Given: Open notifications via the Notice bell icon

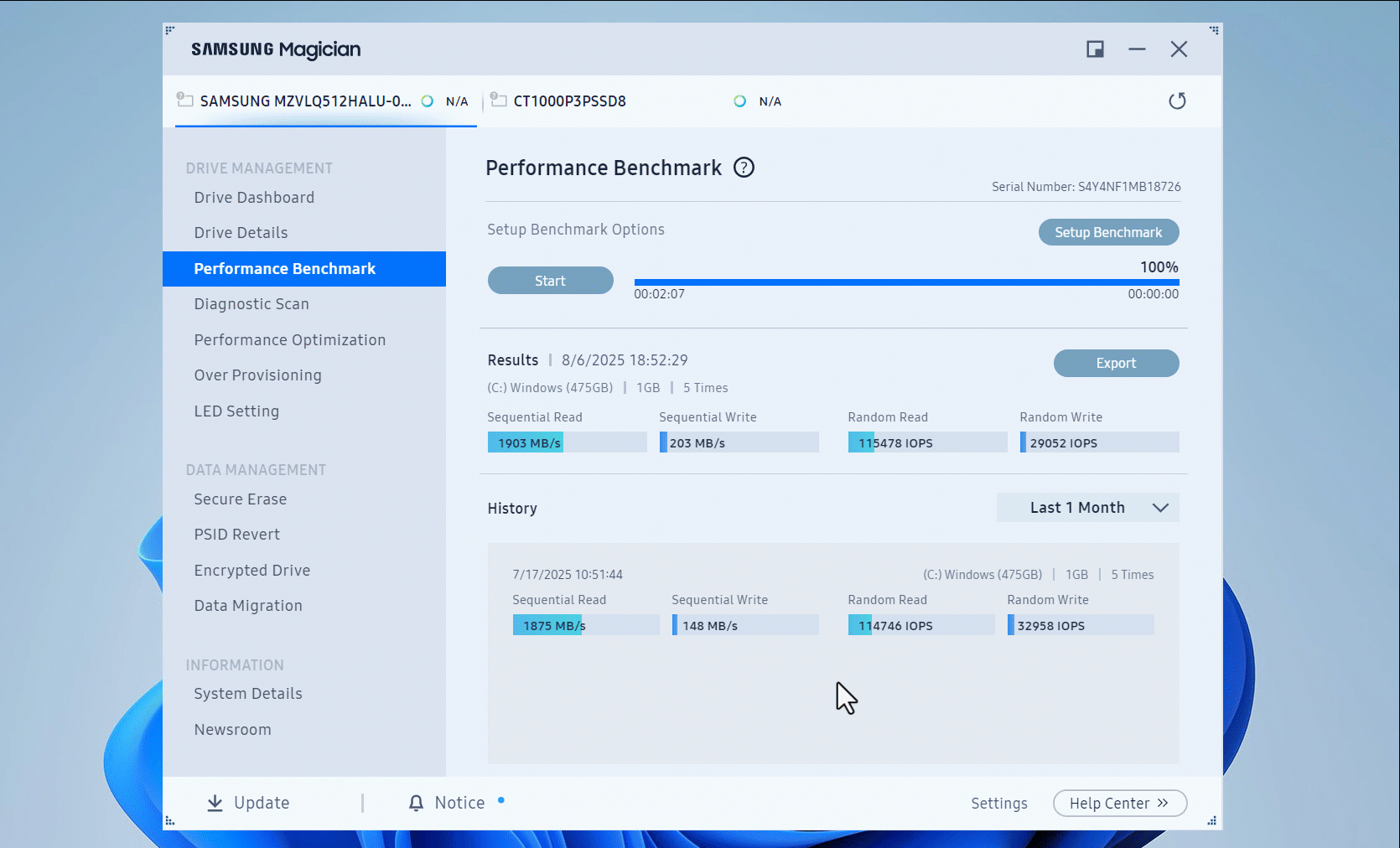Looking at the screenshot, I should pos(416,802).
